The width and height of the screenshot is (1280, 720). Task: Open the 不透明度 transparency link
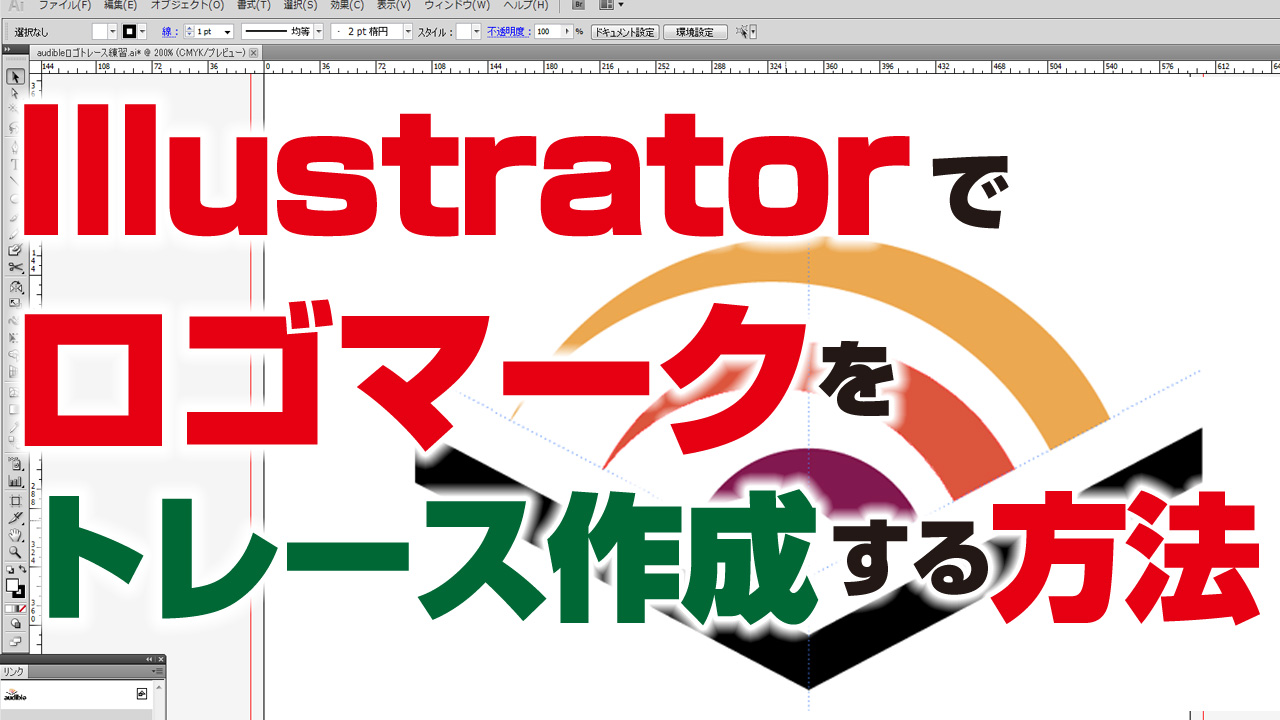click(509, 32)
